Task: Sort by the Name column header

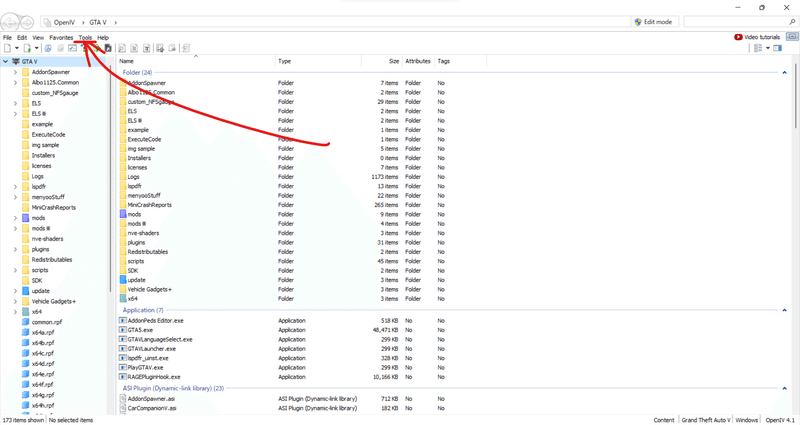Action: [x=197, y=61]
